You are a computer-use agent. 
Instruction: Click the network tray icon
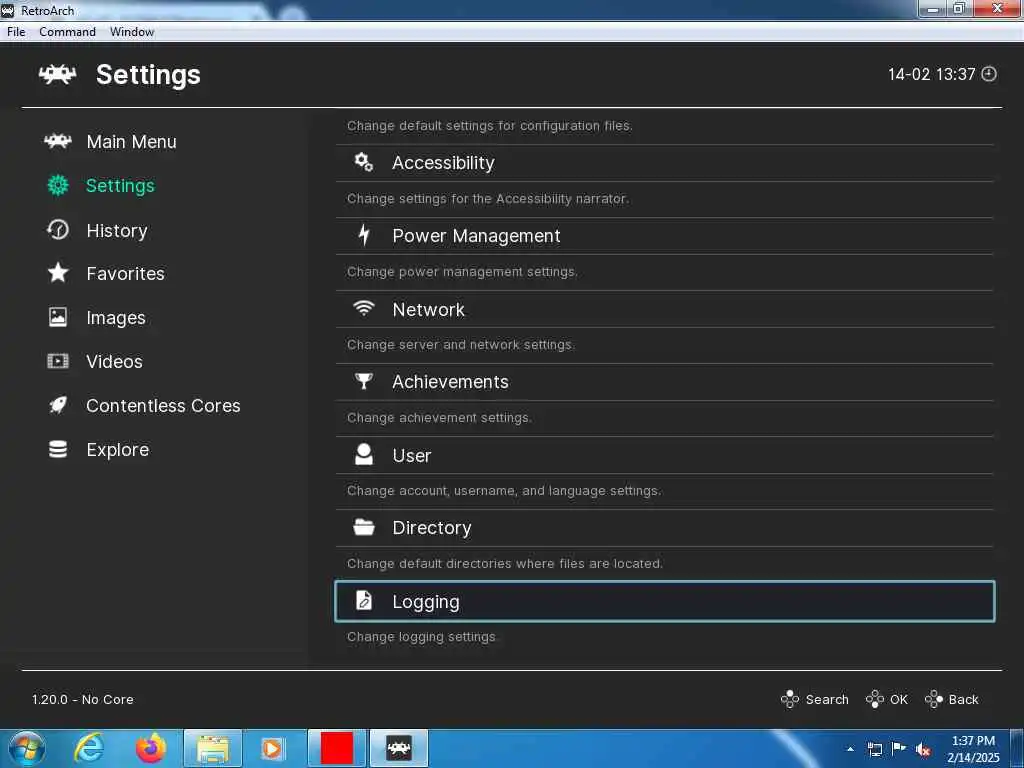coord(875,750)
